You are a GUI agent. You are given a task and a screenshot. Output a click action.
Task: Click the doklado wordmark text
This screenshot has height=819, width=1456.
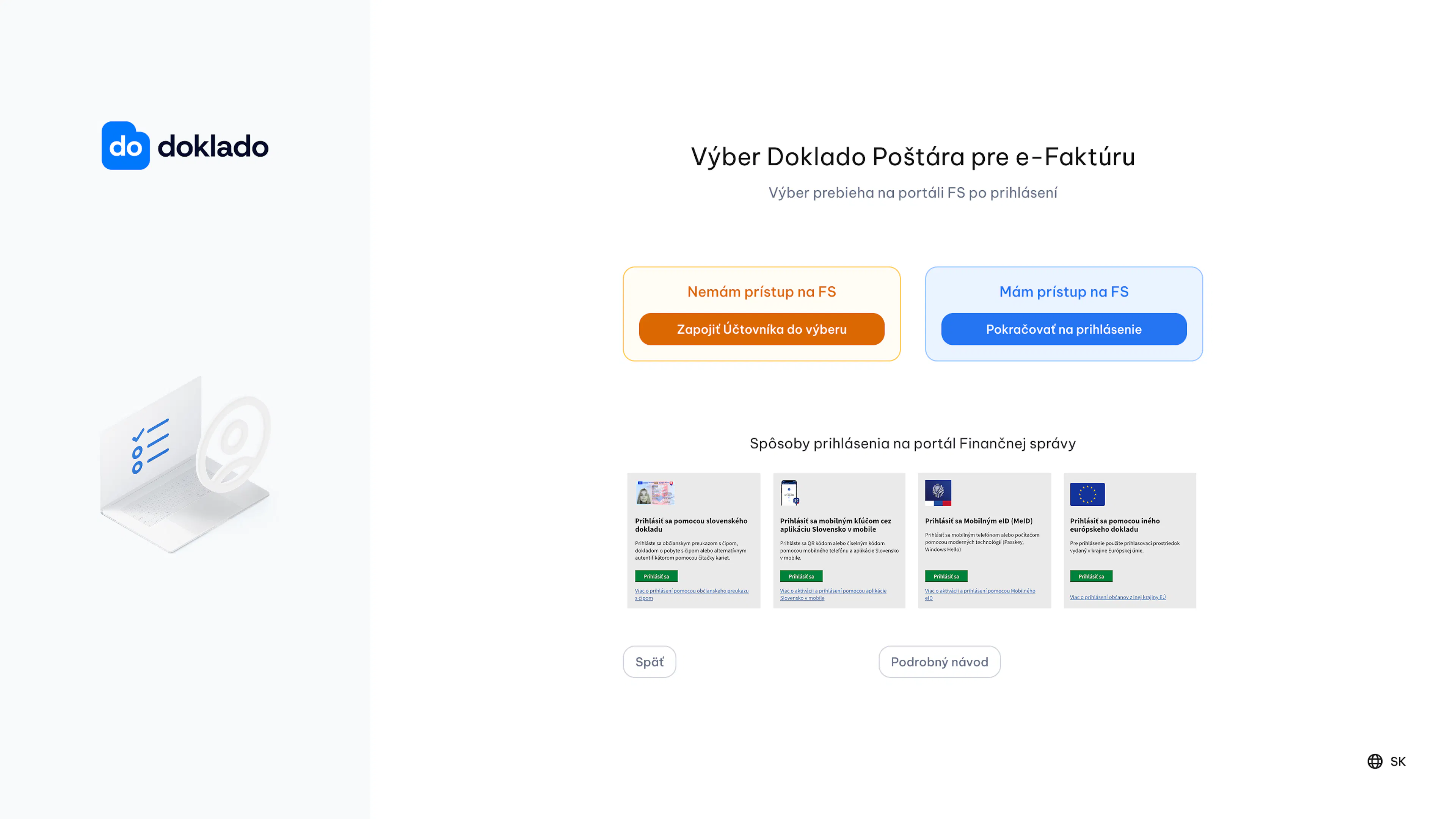[213, 146]
